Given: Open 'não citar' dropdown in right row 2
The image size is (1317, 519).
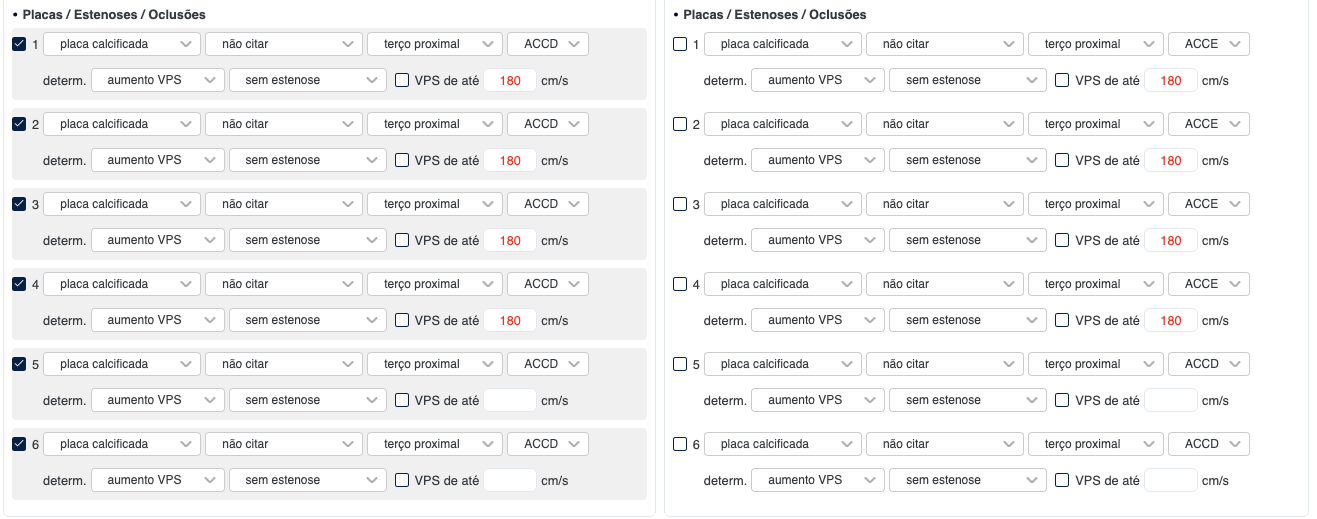Looking at the screenshot, I should coord(944,124).
